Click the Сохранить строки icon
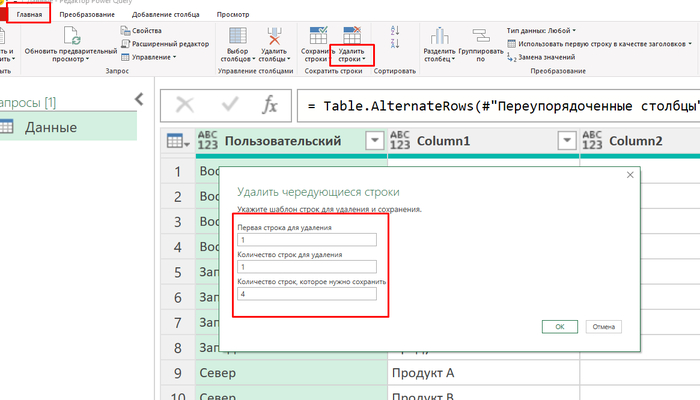 coord(318,35)
